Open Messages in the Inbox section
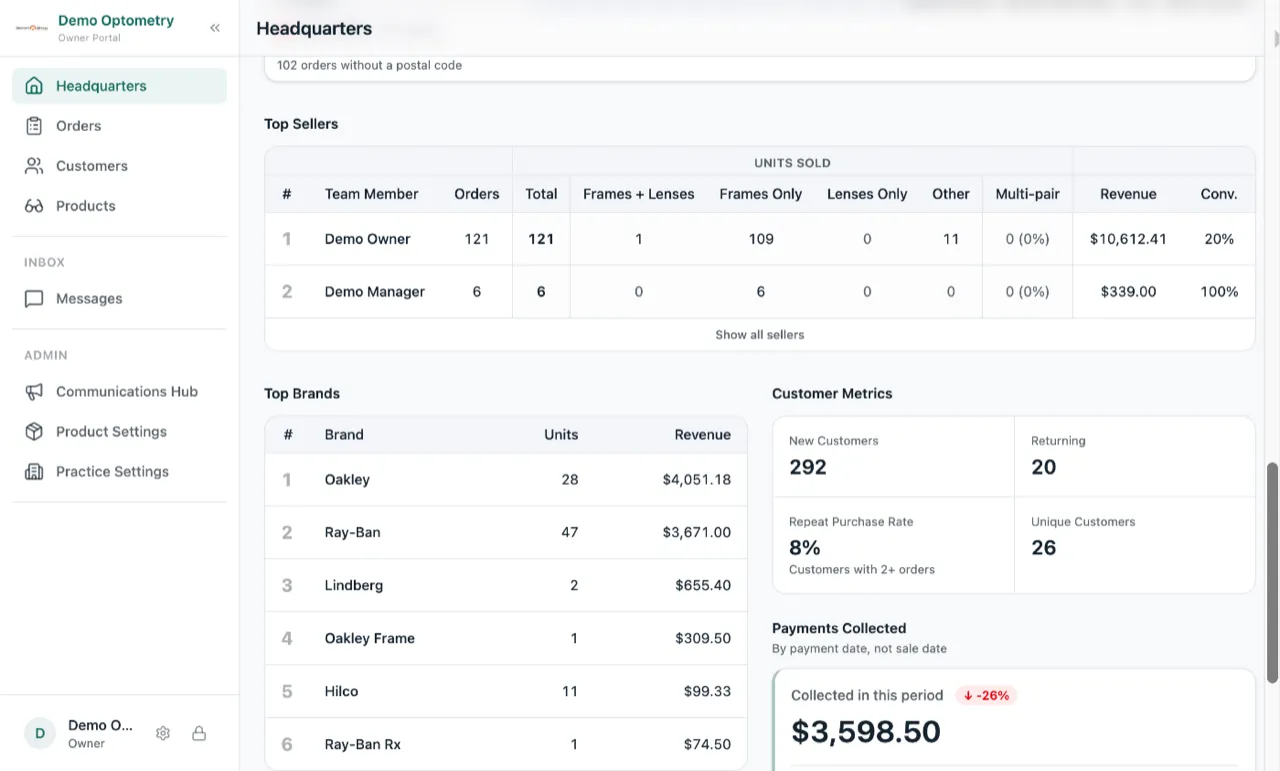This screenshot has width=1280, height=771. click(x=119, y=299)
